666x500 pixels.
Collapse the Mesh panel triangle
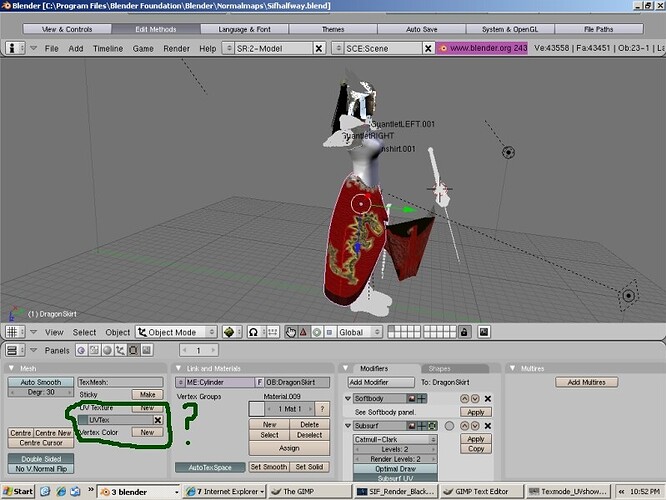[x=11, y=368]
